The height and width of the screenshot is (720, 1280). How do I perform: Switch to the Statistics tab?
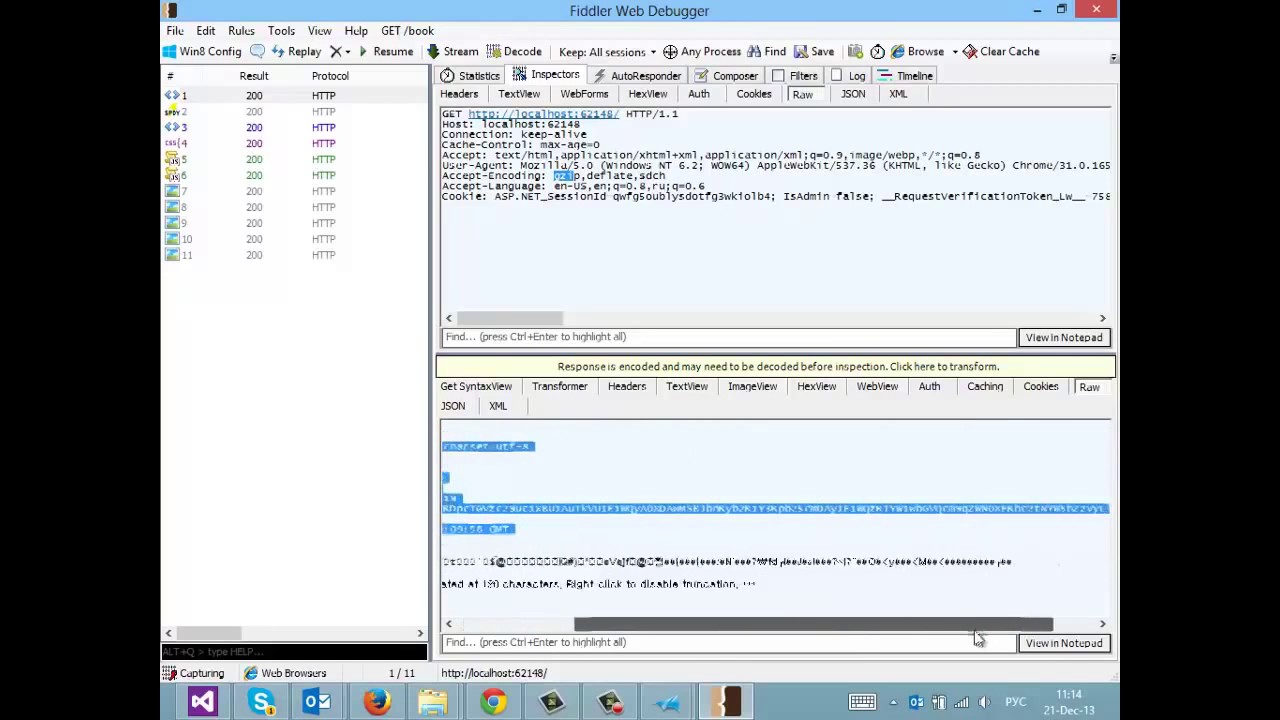(x=470, y=76)
